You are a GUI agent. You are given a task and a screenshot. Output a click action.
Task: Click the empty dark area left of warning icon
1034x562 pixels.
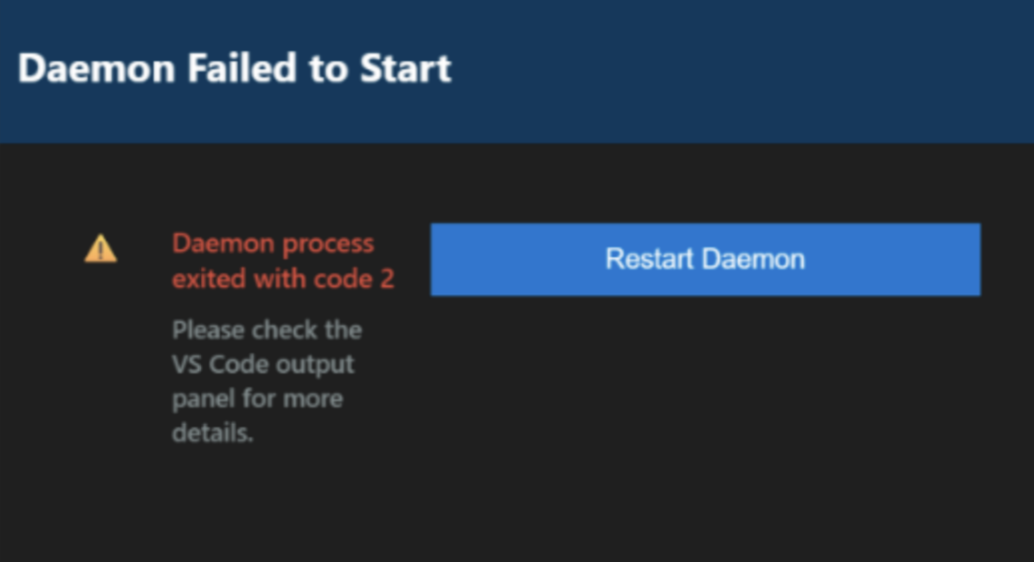click(x=40, y=250)
